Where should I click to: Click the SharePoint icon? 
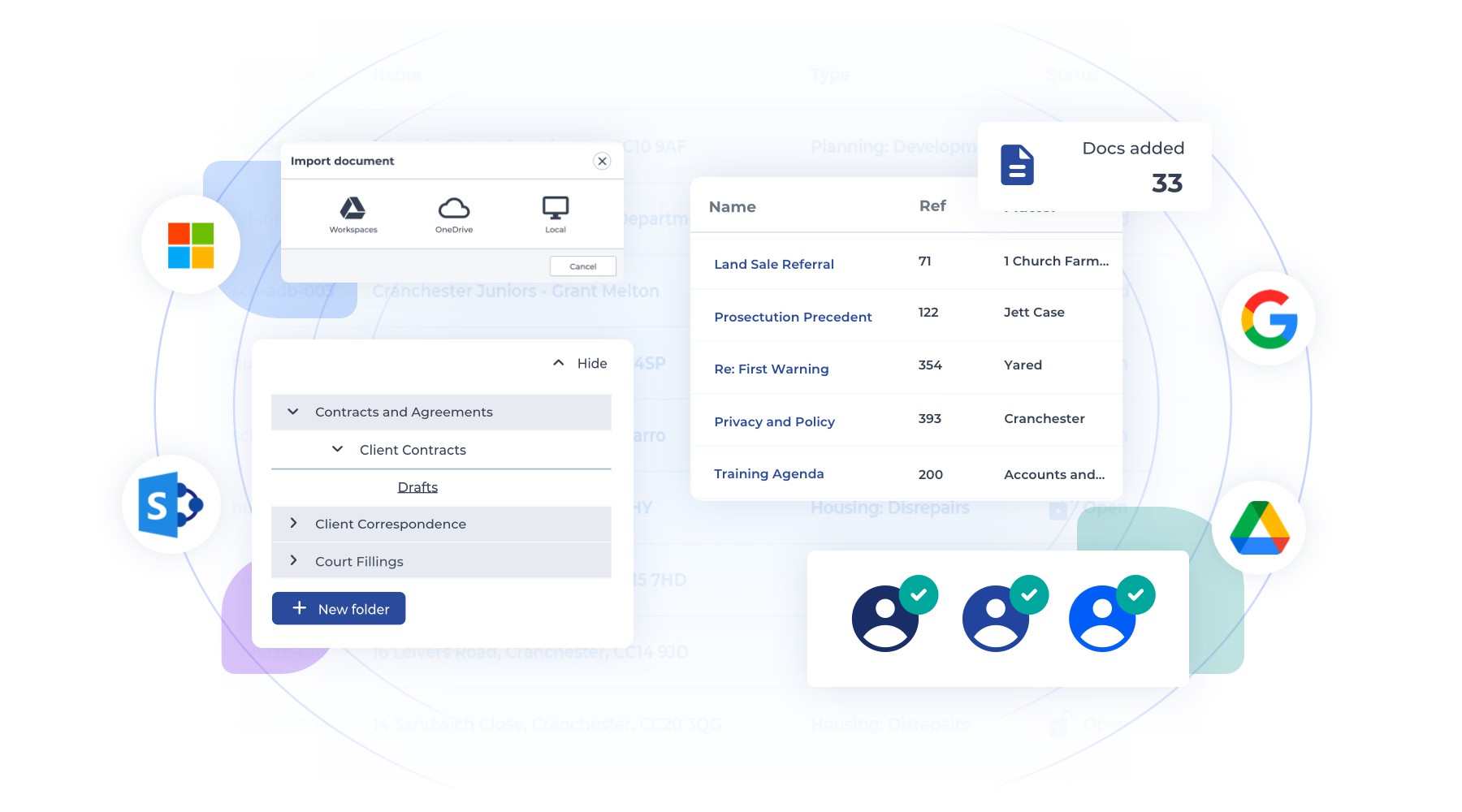coord(170,503)
